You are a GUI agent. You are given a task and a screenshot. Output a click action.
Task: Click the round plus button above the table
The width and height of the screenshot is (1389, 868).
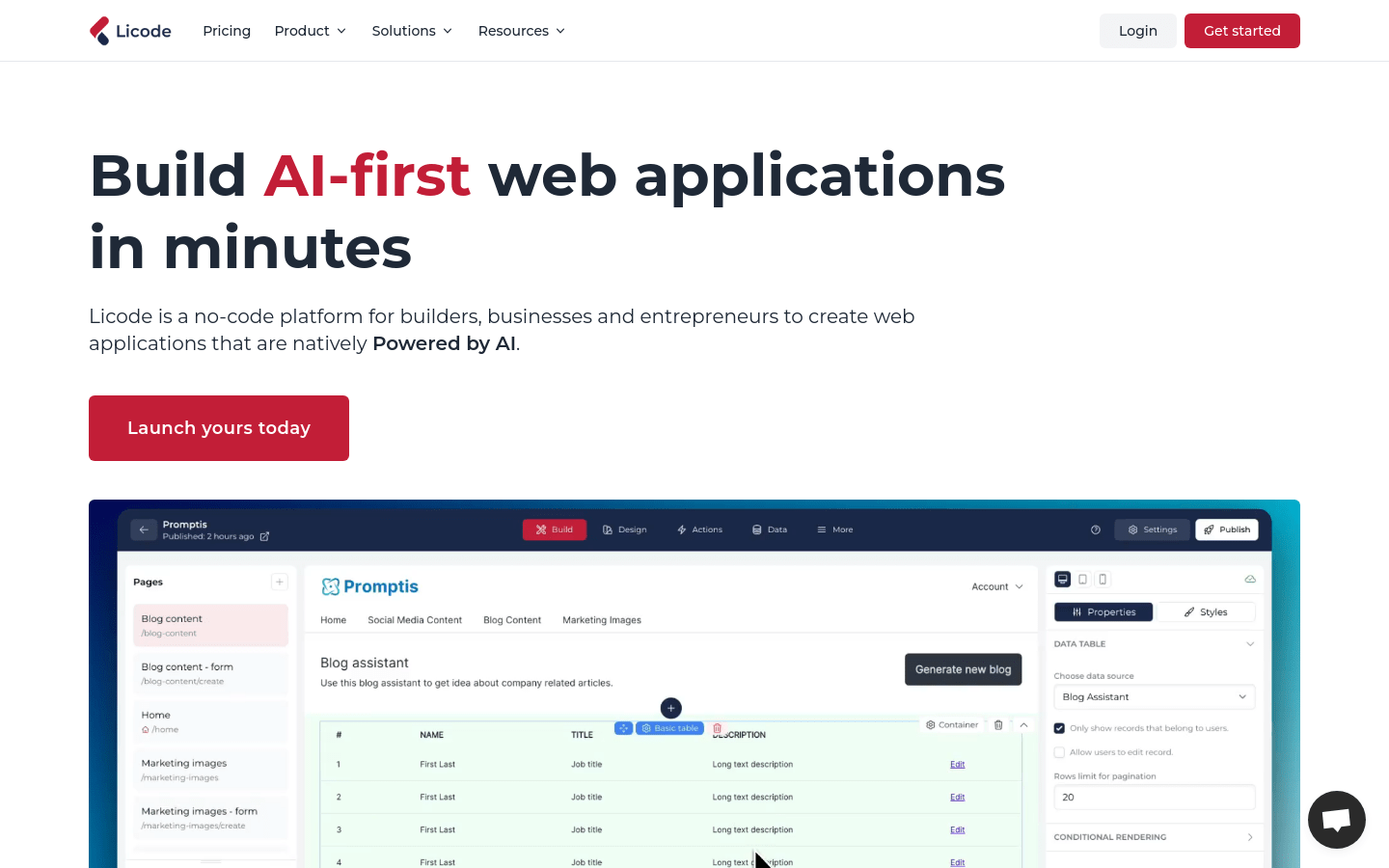tap(671, 708)
